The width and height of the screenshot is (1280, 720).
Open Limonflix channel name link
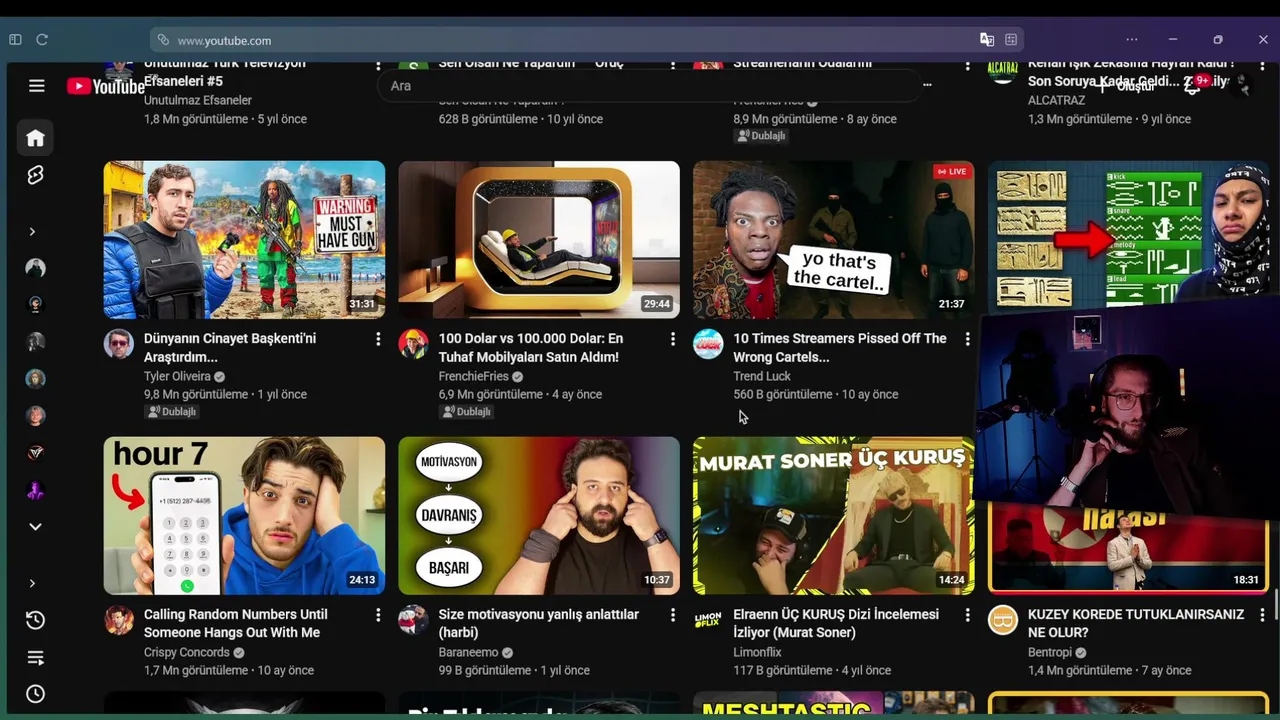point(757,652)
